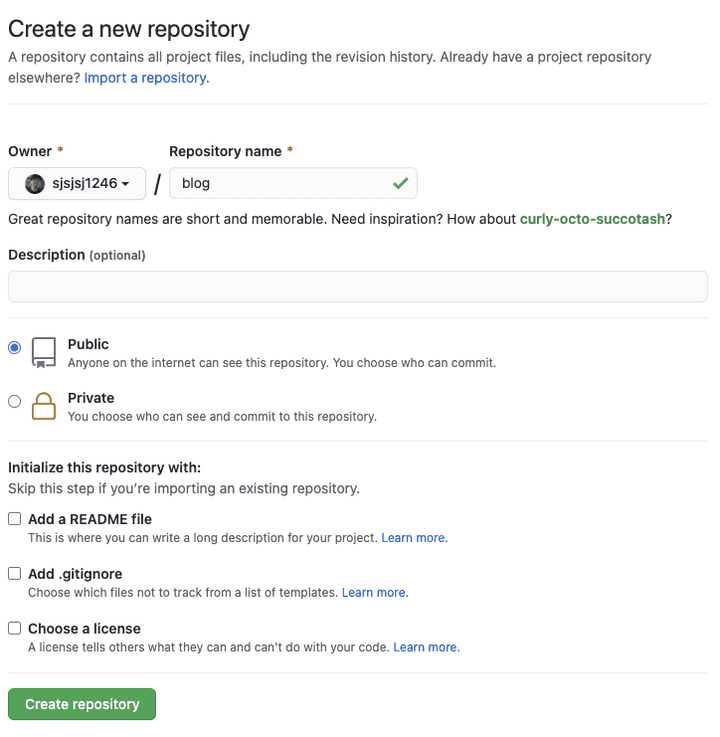
Task: Click the public repository book icon
Action: pos(43,352)
